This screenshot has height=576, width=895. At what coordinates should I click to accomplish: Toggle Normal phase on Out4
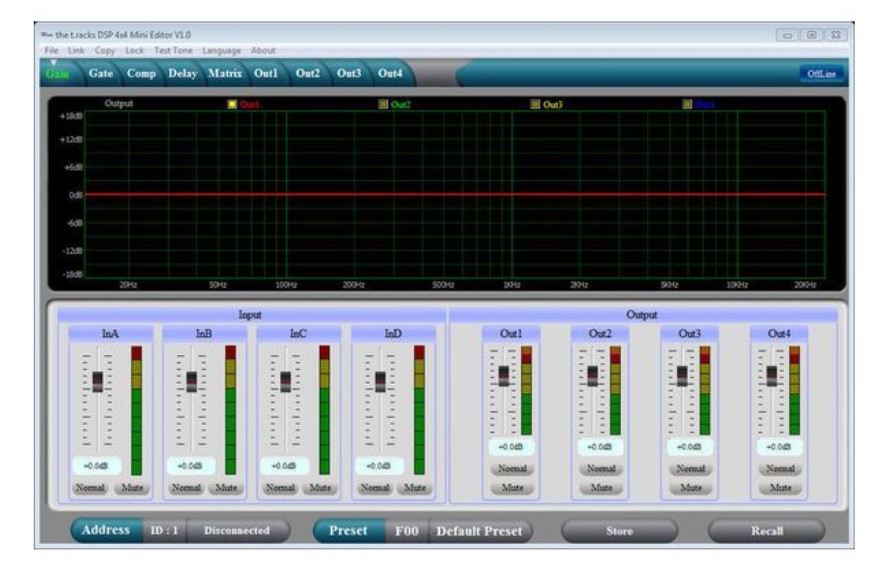(780, 469)
